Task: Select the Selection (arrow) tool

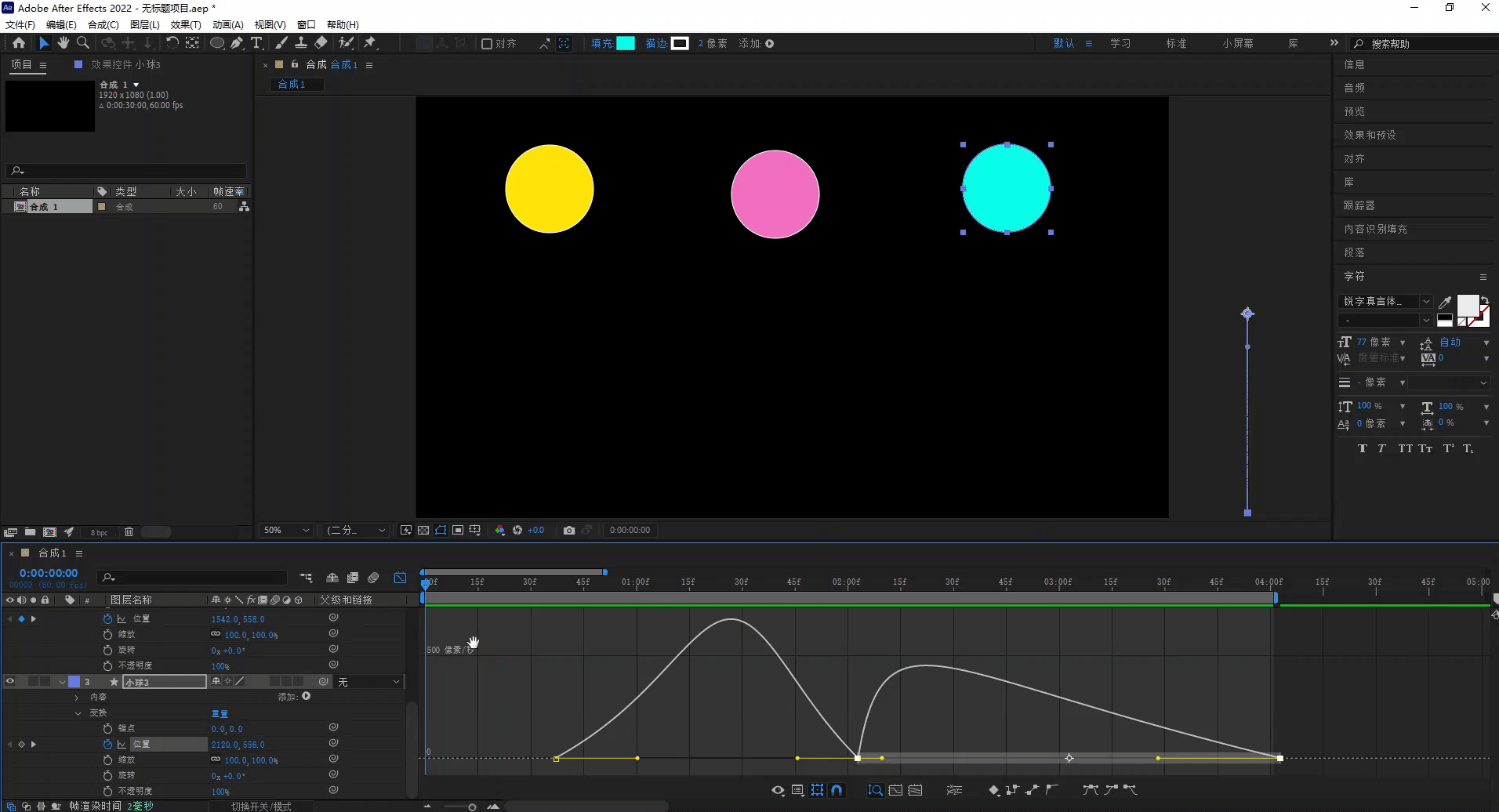Action: [x=44, y=43]
